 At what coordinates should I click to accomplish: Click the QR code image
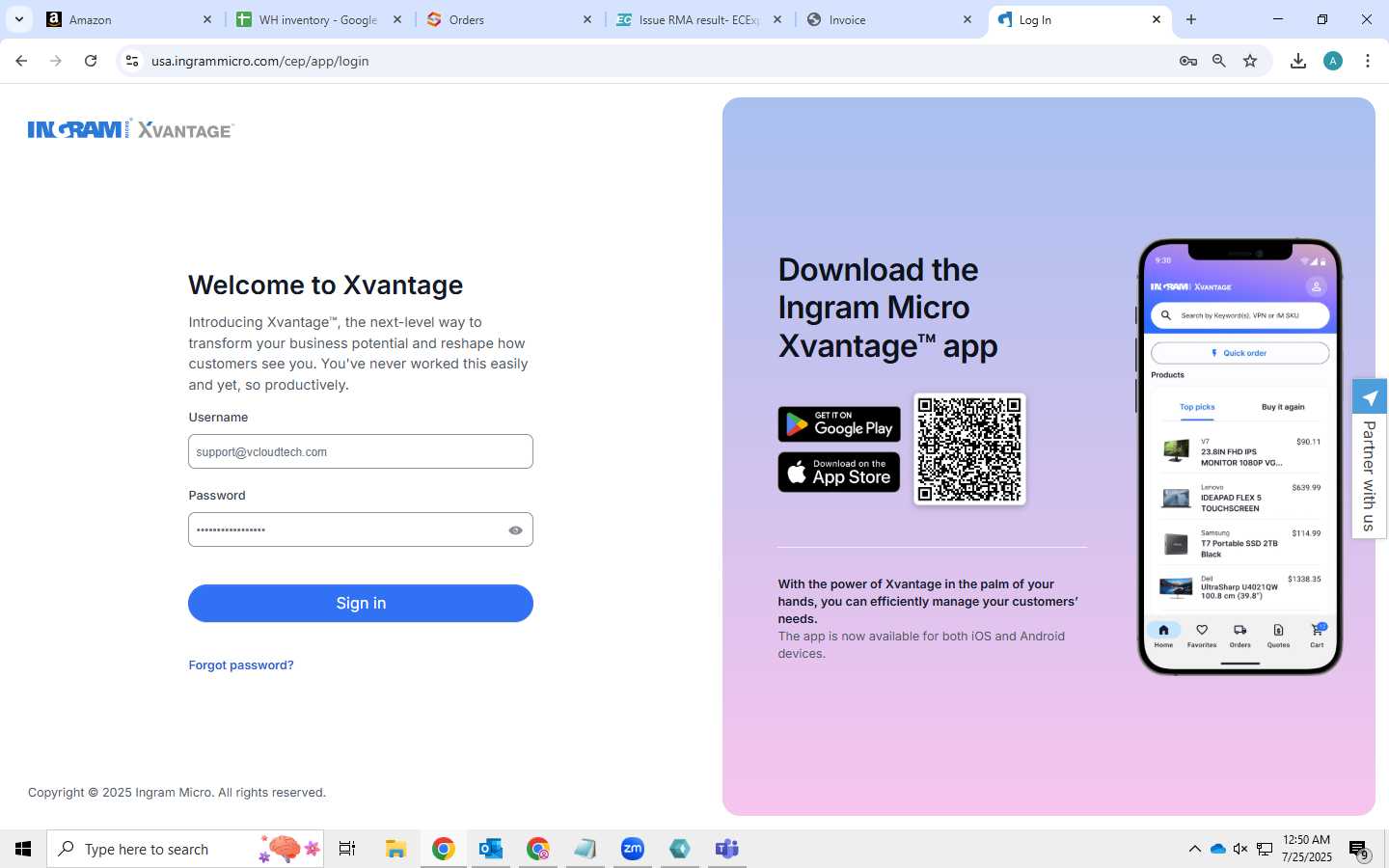click(x=969, y=448)
